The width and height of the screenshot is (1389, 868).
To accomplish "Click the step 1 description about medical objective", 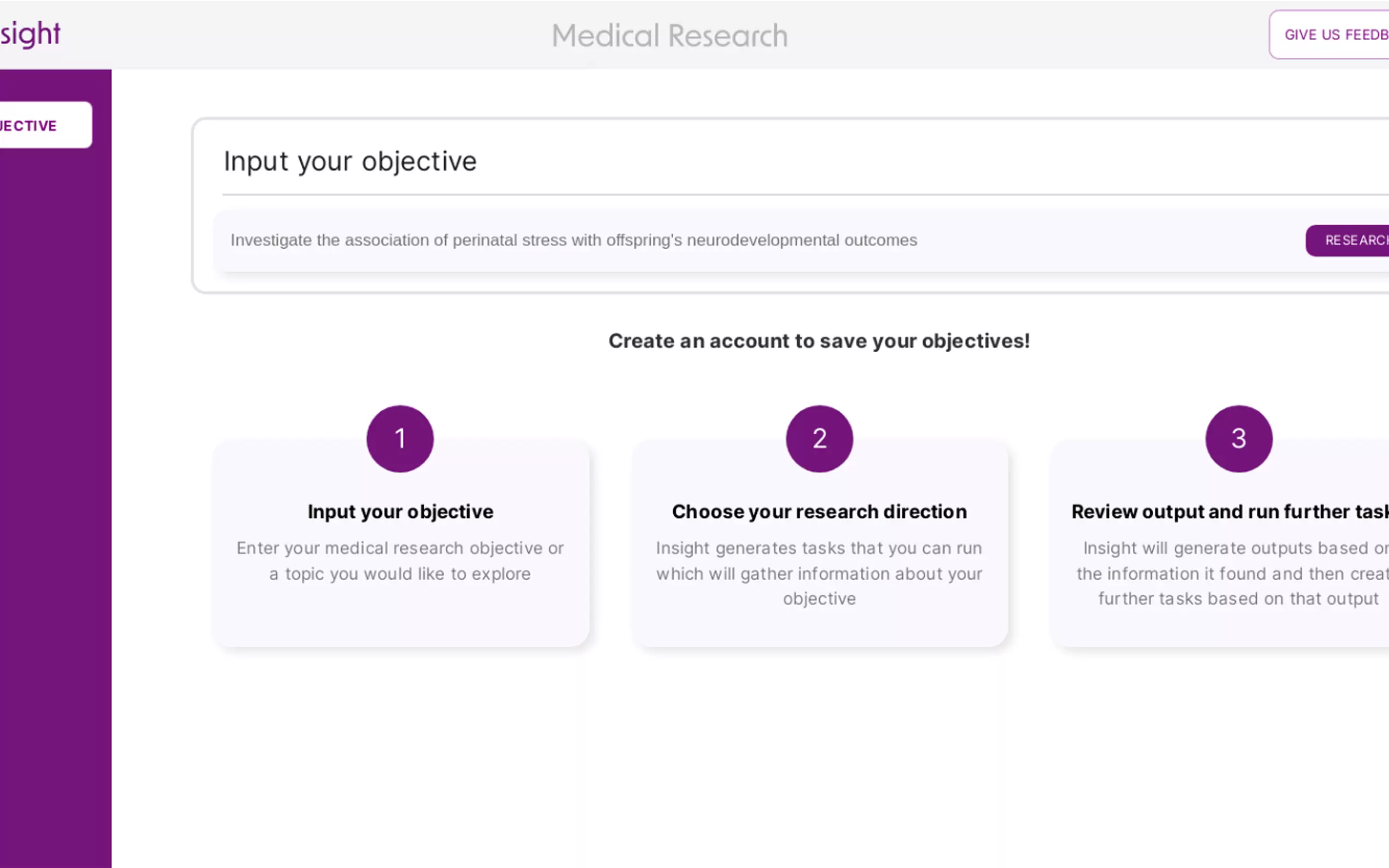I will coord(400,561).
